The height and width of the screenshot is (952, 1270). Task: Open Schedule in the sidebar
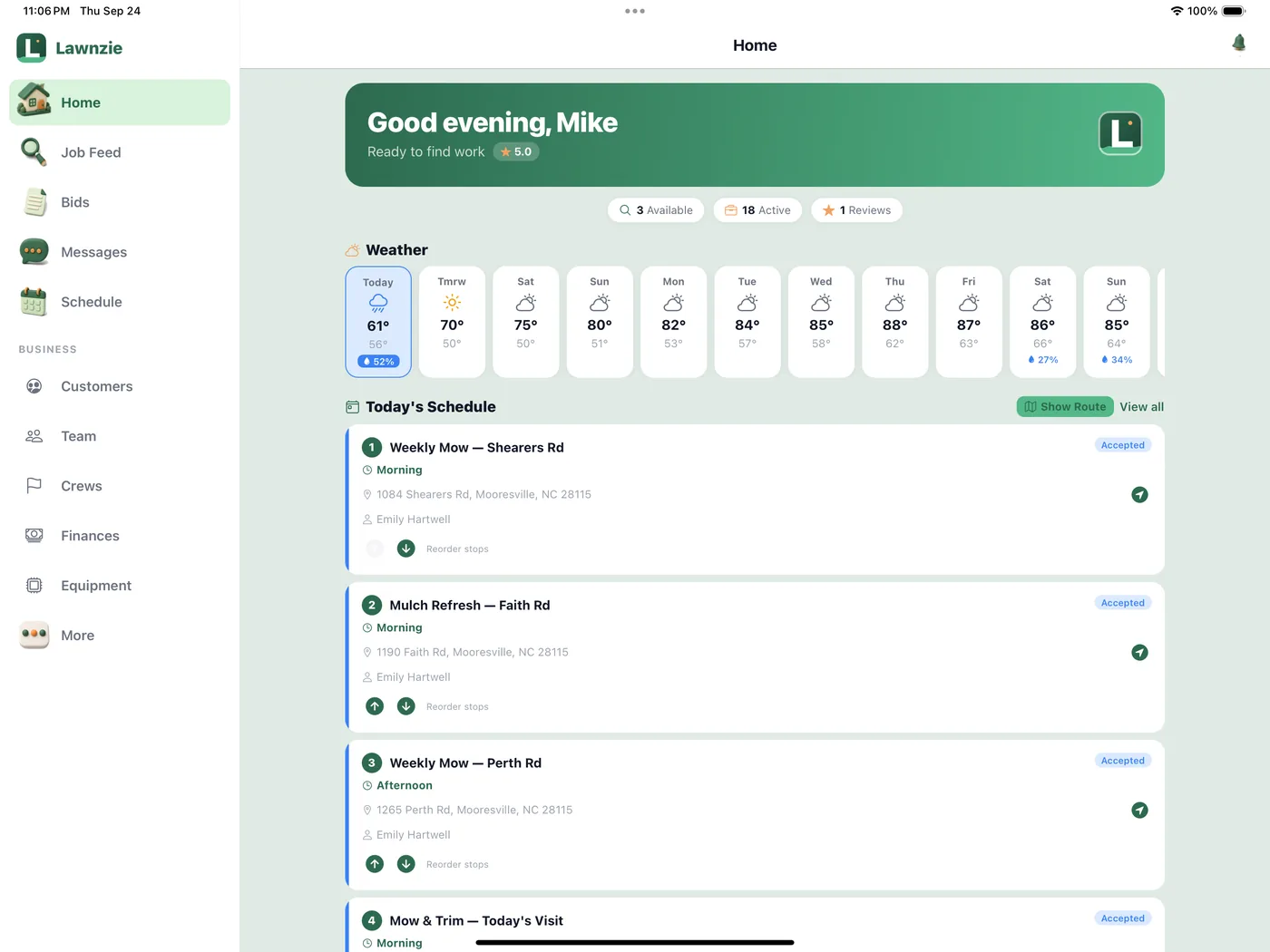pos(120,302)
